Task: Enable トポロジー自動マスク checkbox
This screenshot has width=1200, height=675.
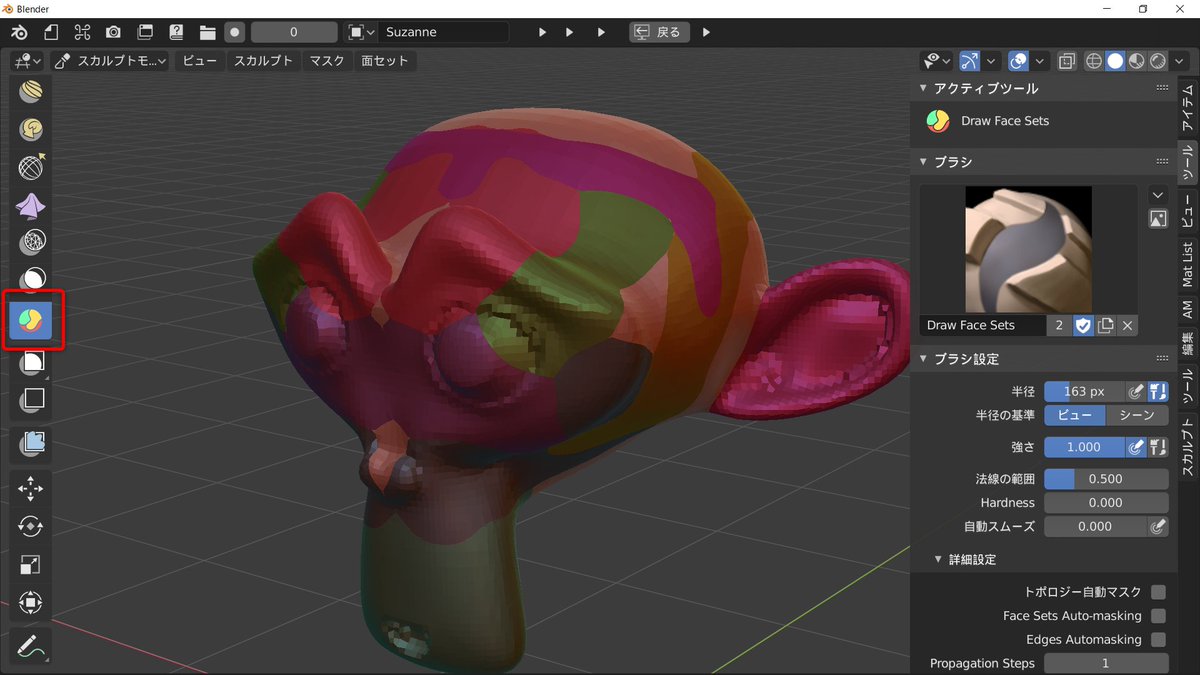Action: click(1159, 592)
